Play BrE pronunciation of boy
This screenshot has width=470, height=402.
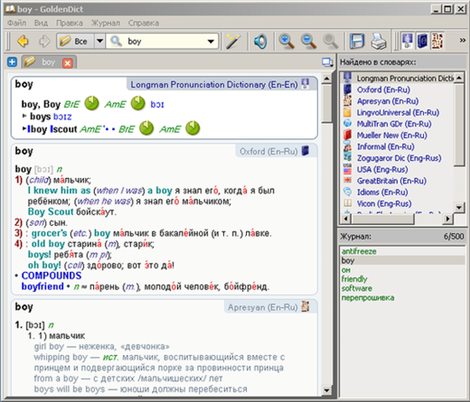(92, 103)
